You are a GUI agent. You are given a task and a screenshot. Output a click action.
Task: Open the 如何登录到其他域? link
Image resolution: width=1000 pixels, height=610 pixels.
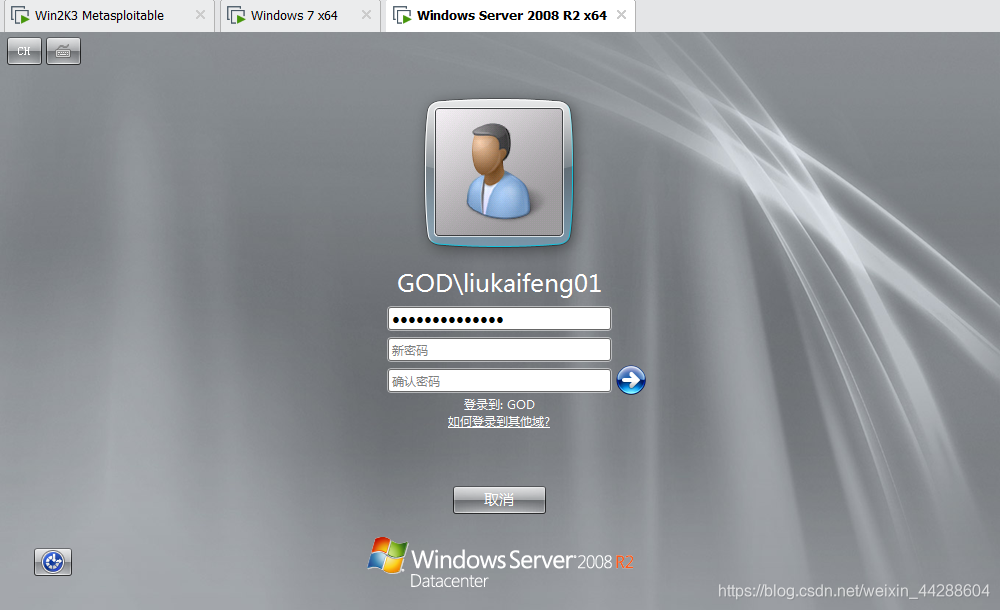499,422
